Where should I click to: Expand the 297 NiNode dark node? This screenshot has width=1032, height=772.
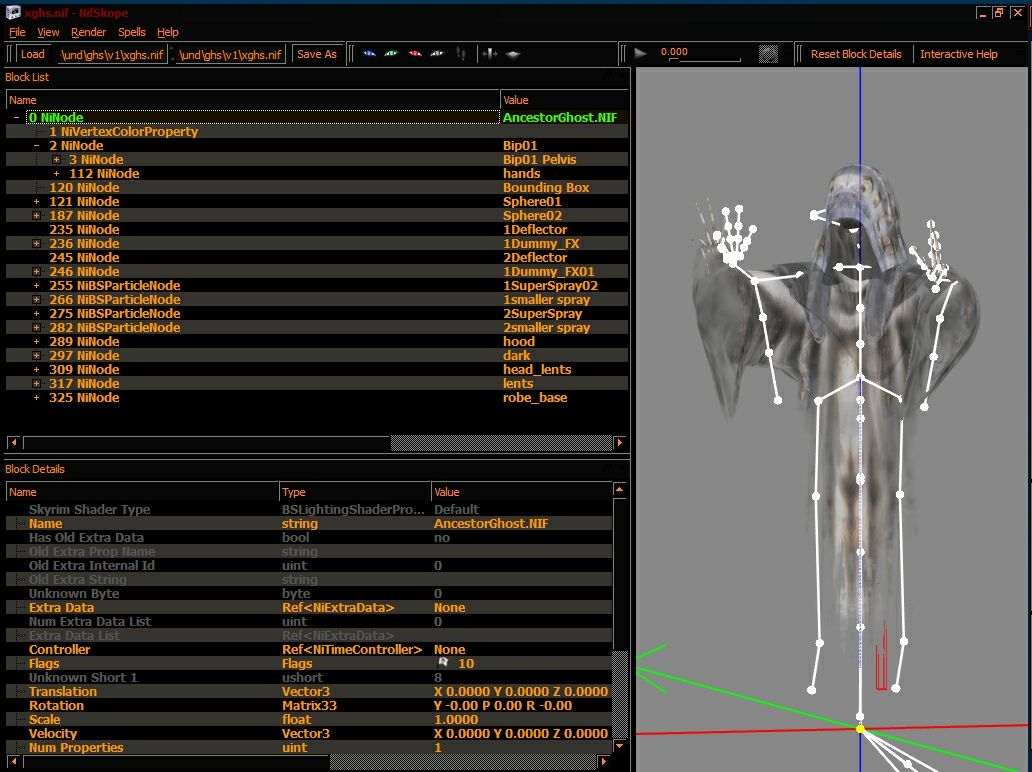point(36,355)
